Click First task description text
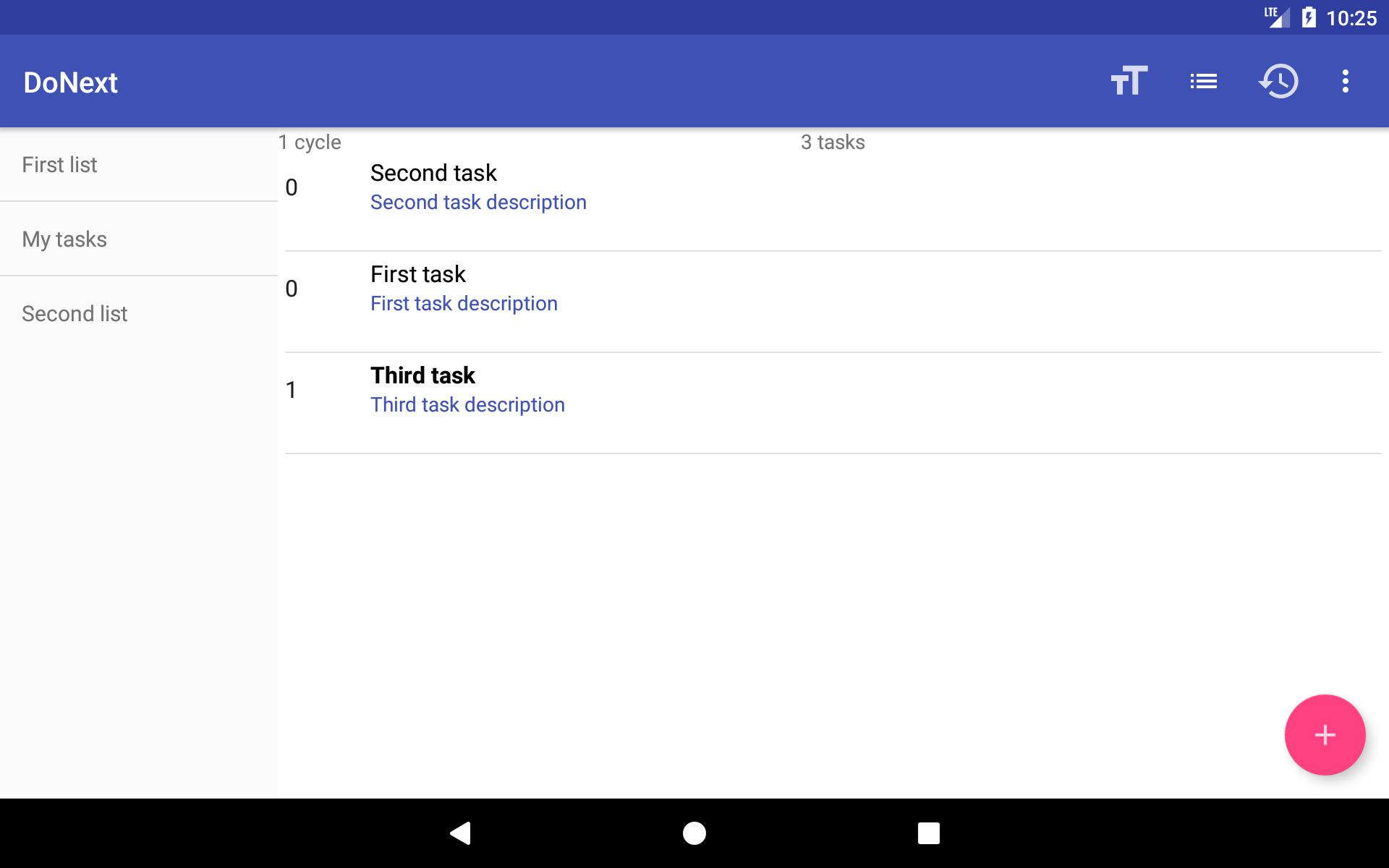The height and width of the screenshot is (868, 1389). (464, 304)
